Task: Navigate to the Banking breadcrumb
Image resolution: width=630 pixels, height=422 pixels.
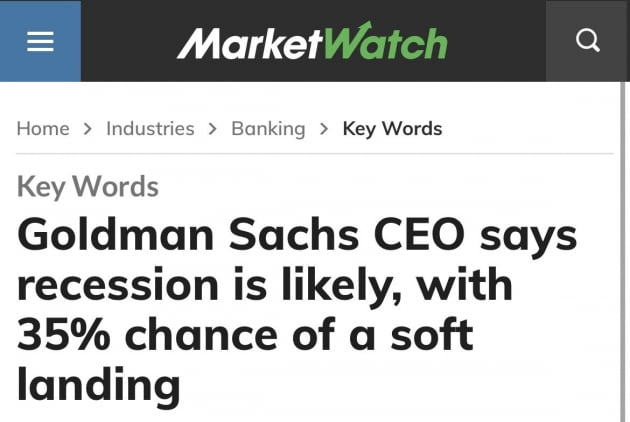Action: [x=268, y=129]
